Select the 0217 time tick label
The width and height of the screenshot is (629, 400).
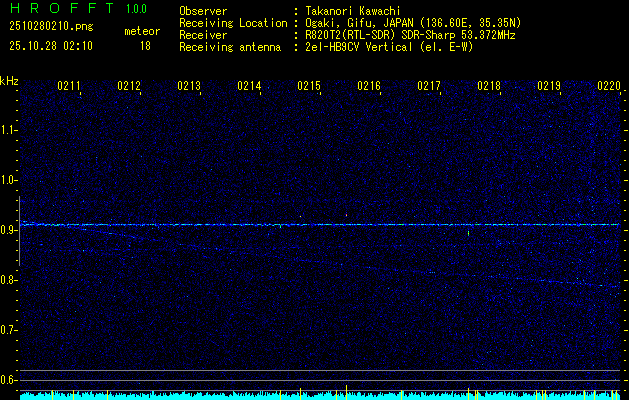tap(429, 87)
